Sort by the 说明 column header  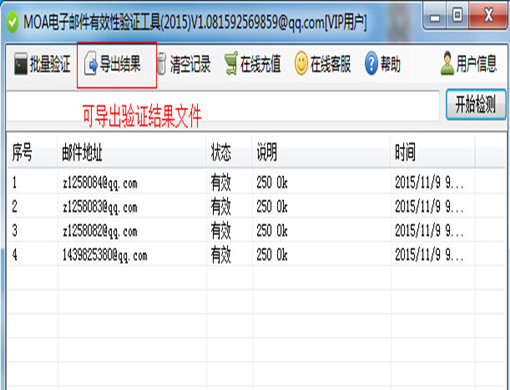(x=321, y=152)
